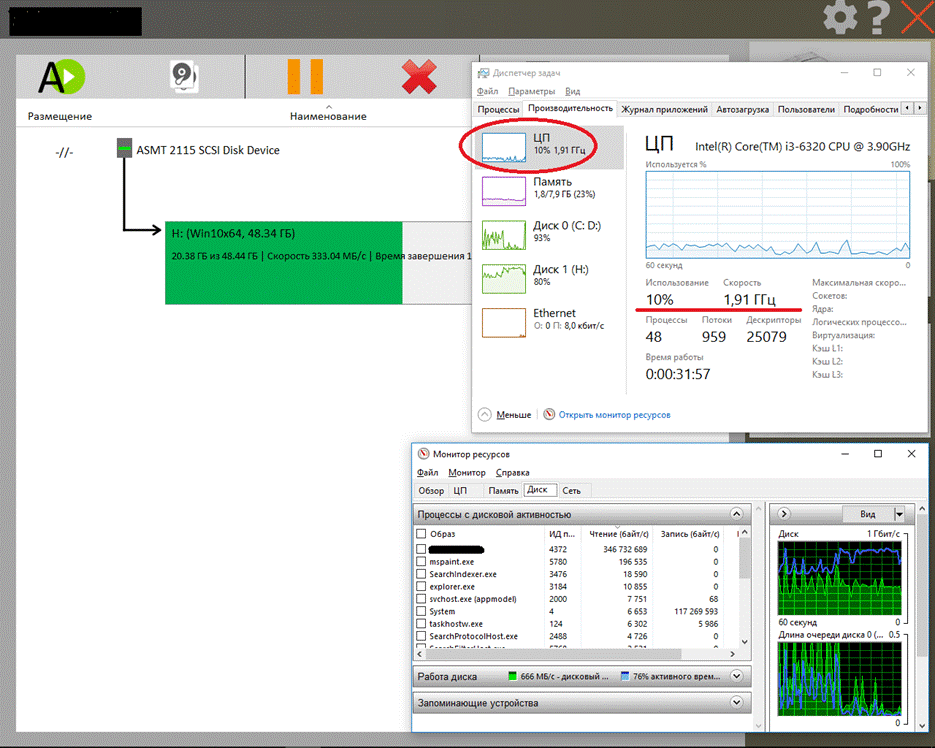Click the green play 'A' start icon
The width and height of the screenshot is (935, 748).
tap(61, 77)
